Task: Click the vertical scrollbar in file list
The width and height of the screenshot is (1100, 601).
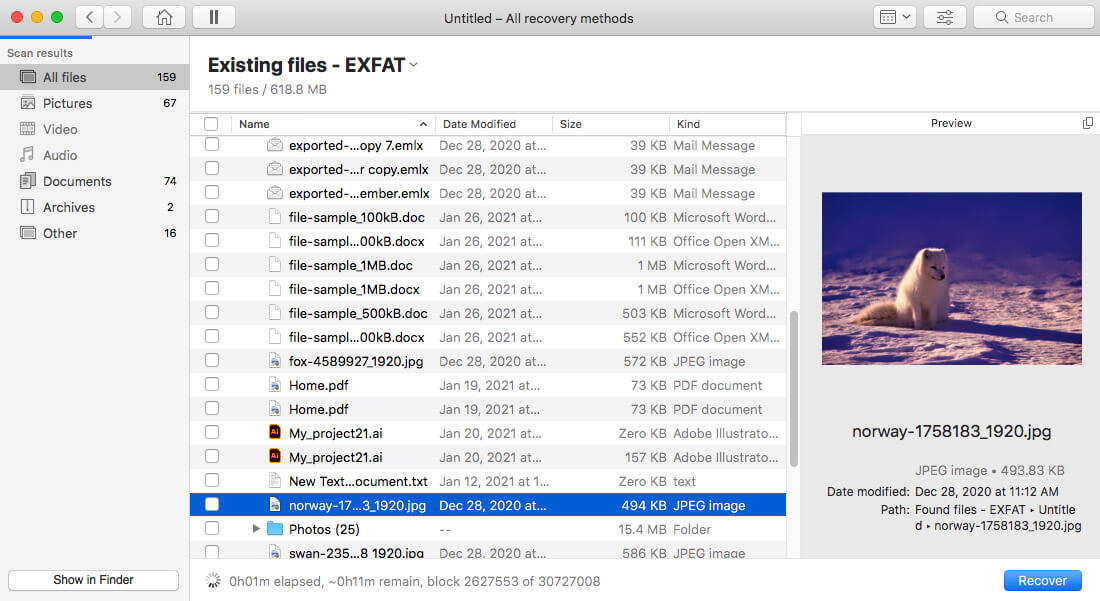Action: pos(794,388)
